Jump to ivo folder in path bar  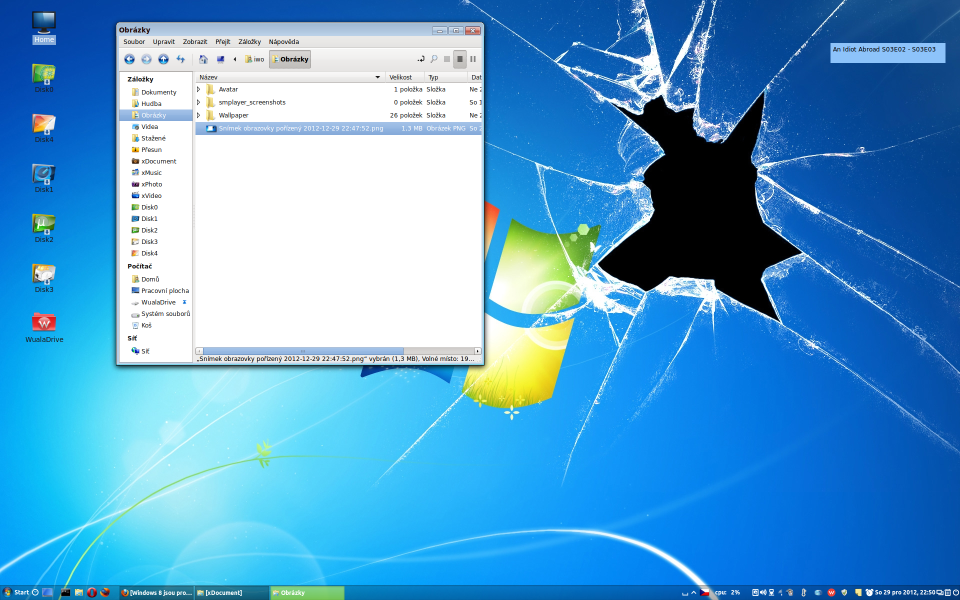pos(255,59)
